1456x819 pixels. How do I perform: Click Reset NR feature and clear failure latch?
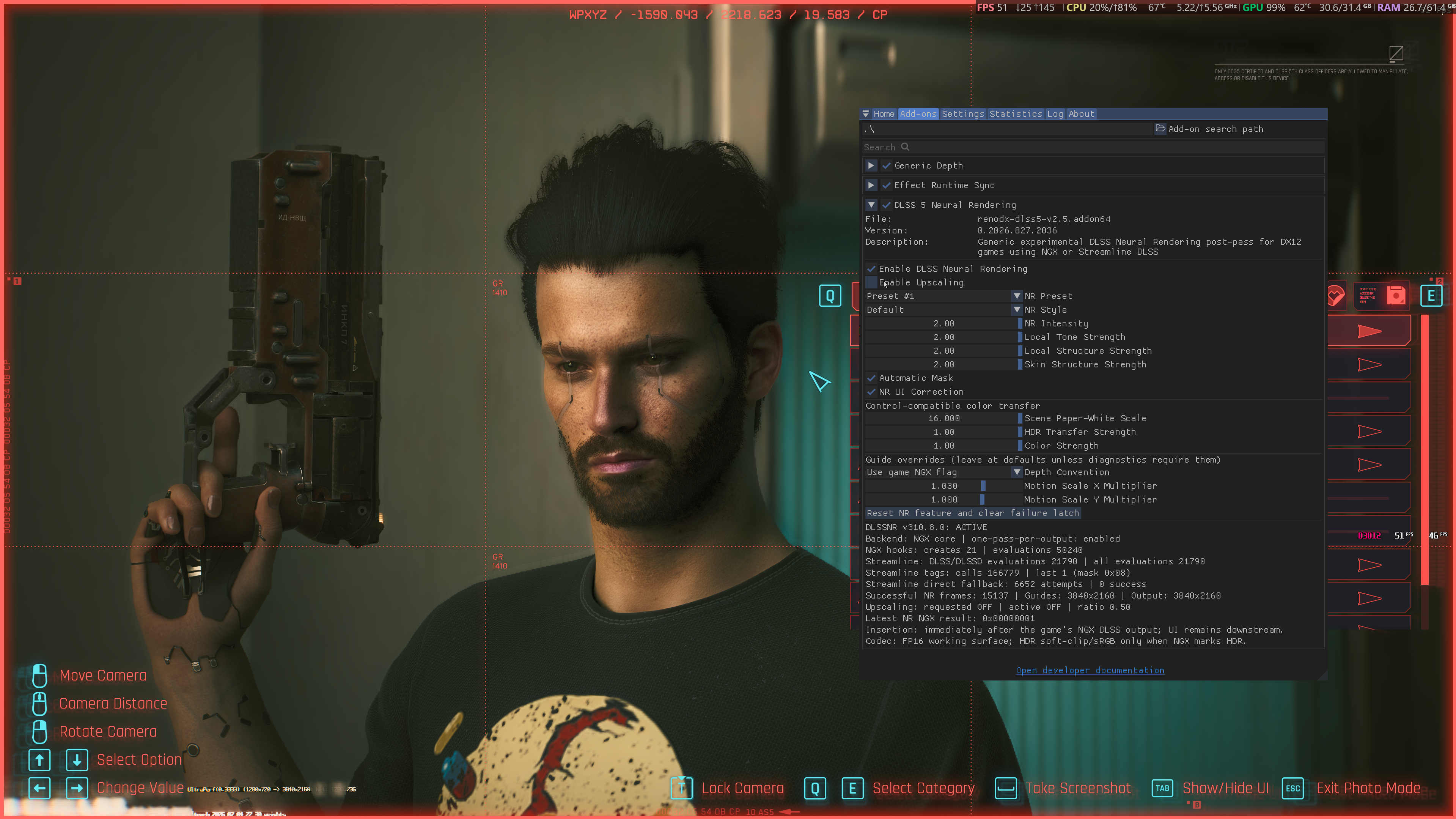click(973, 513)
